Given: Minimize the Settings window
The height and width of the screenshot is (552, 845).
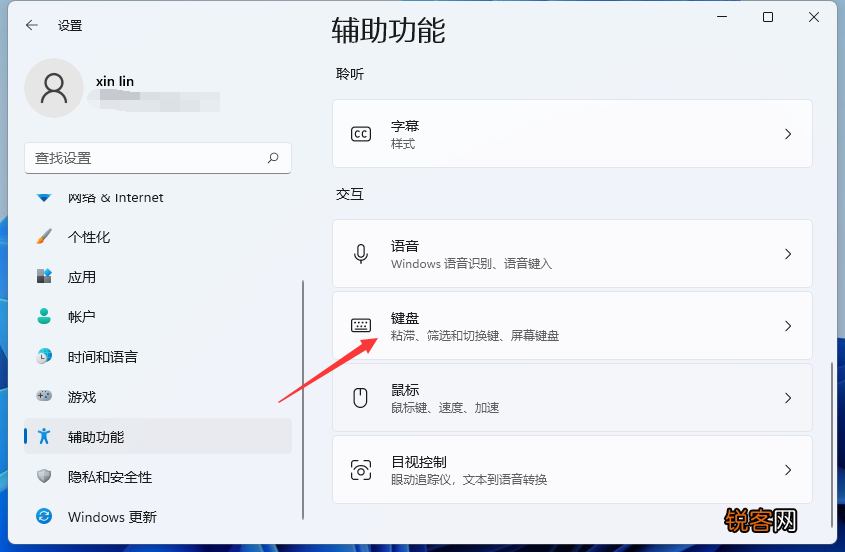Looking at the screenshot, I should coord(722,17).
